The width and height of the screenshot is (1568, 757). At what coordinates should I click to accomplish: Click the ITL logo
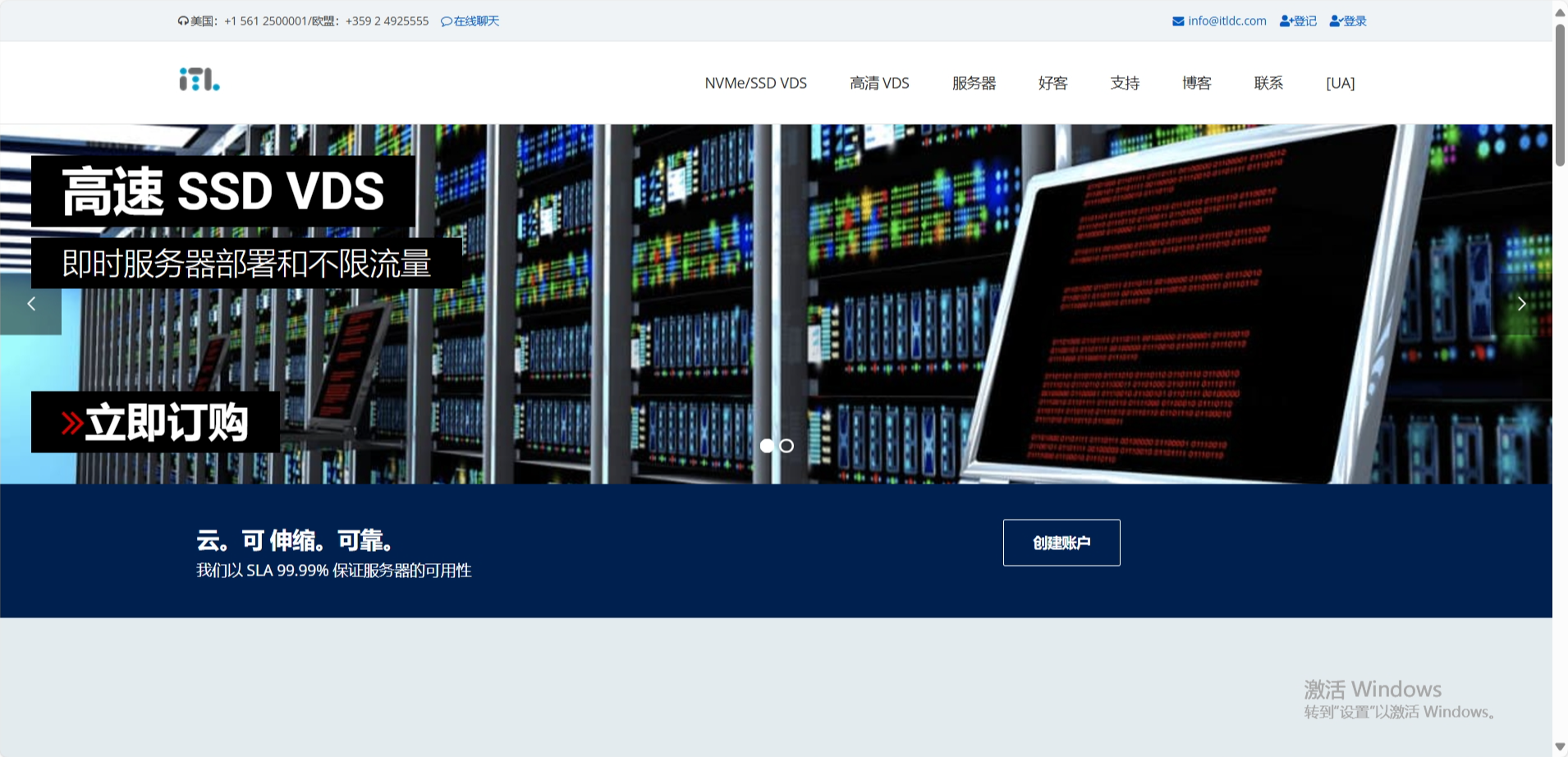(197, 80)
